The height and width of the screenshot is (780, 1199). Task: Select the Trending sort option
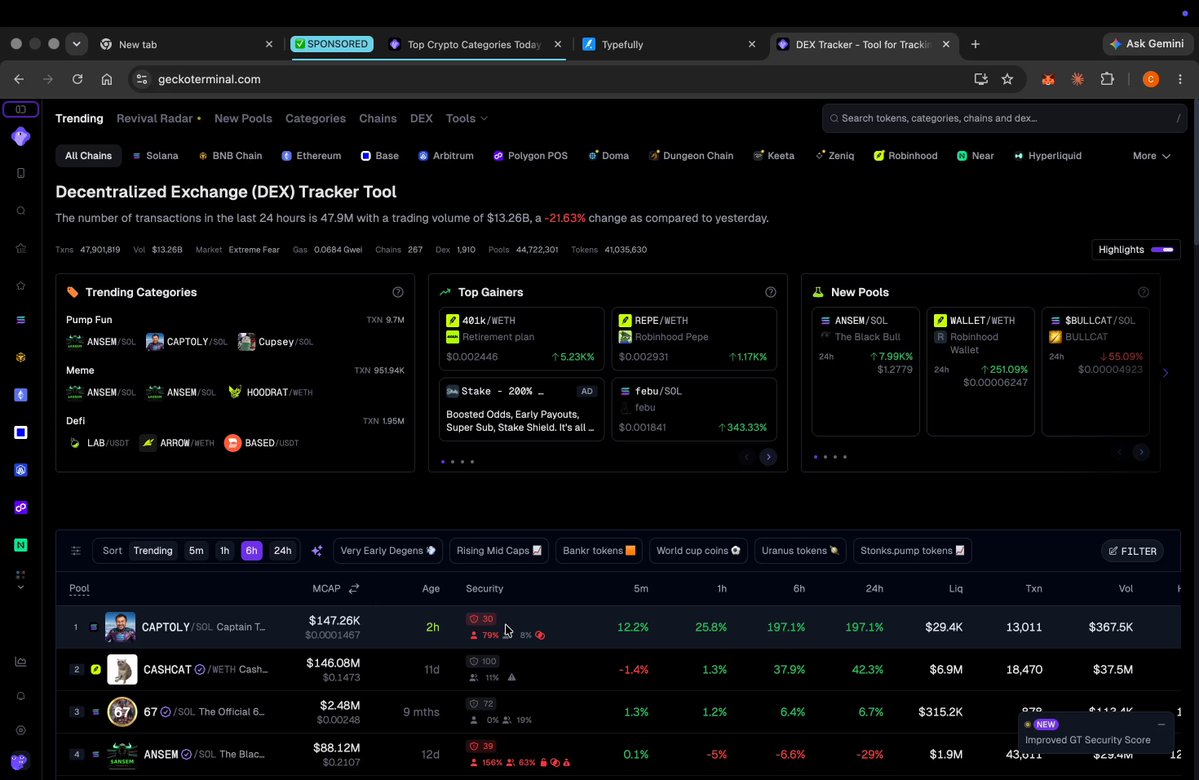pyautogui.click(x=153, y=551)
